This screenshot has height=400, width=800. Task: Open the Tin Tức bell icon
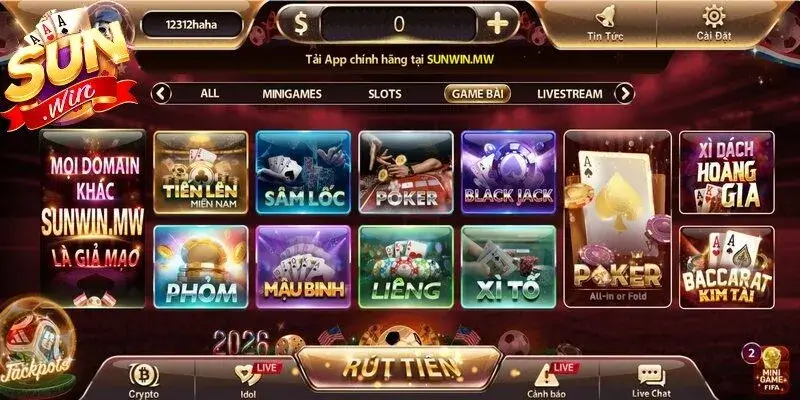point(606,18)
